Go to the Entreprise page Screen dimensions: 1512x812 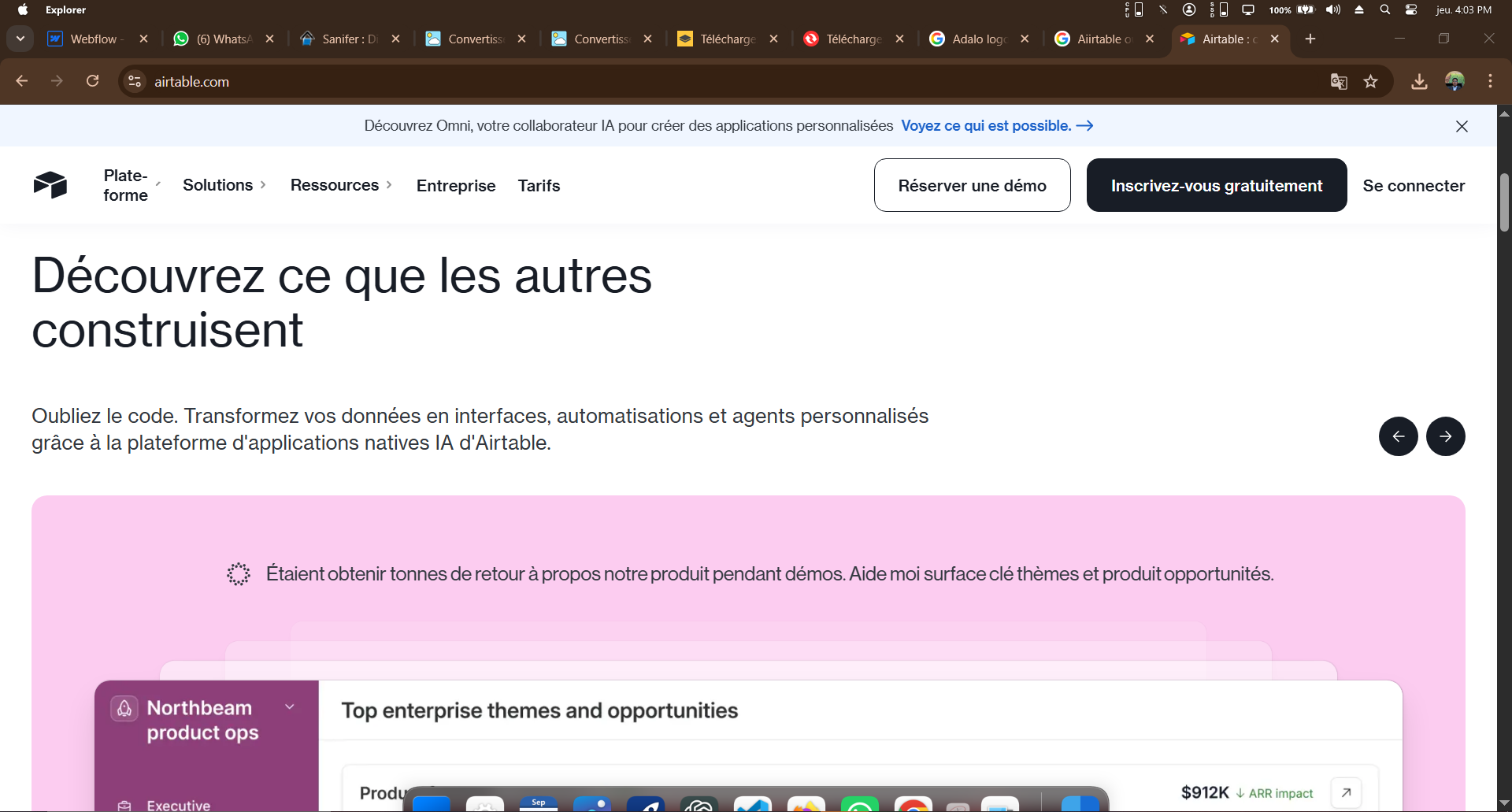(456, 186)
